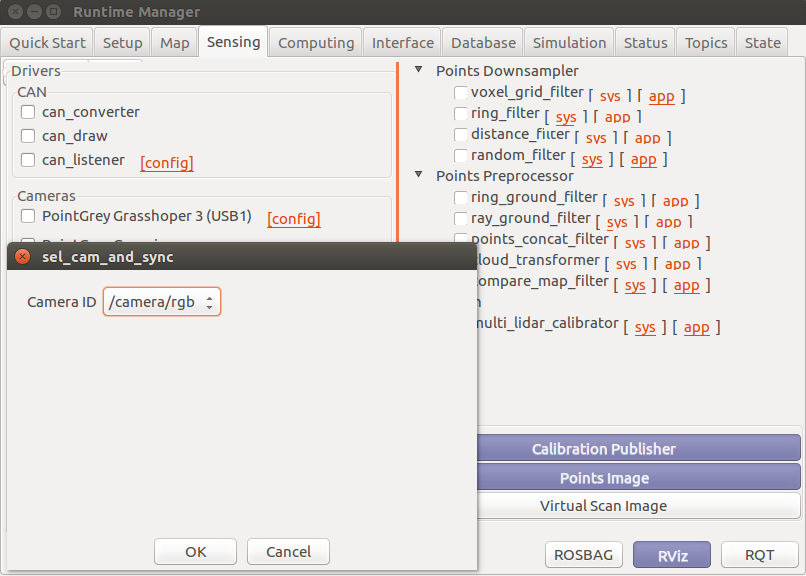The image size is (806, 576).
Task: Open config for PointGrey Grasshoper 3
Action: [x=294, y=218]
